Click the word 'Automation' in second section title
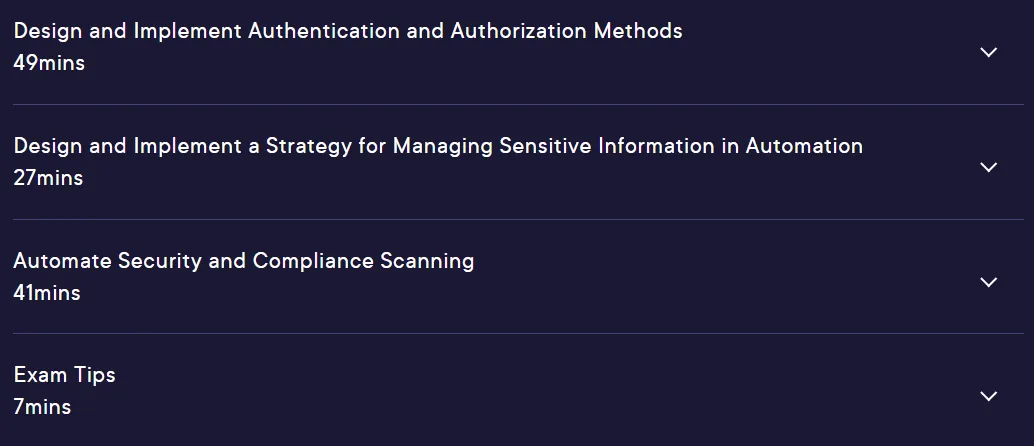Viewport: 1034px width, 446px height. pyautogui.click(x=804, y=146)
